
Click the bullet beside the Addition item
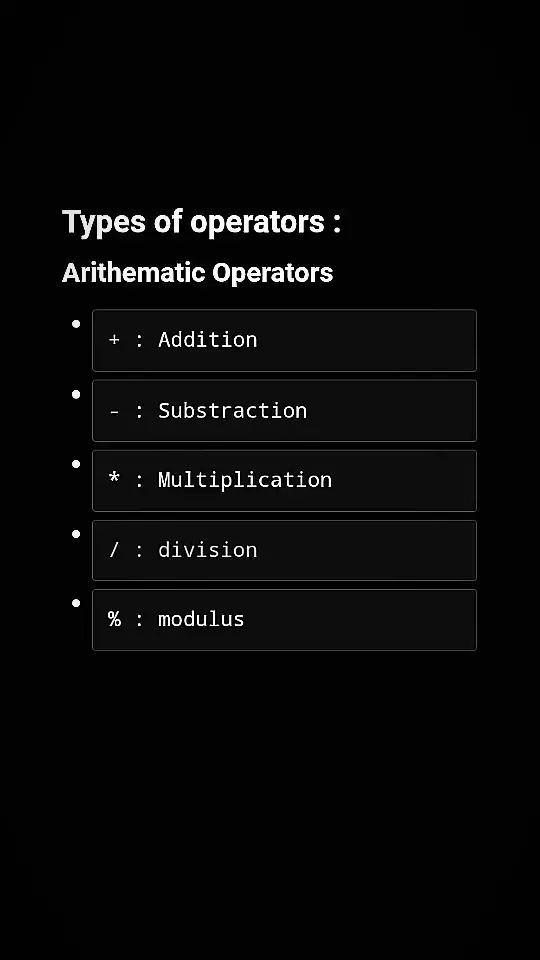coord(76,324)
